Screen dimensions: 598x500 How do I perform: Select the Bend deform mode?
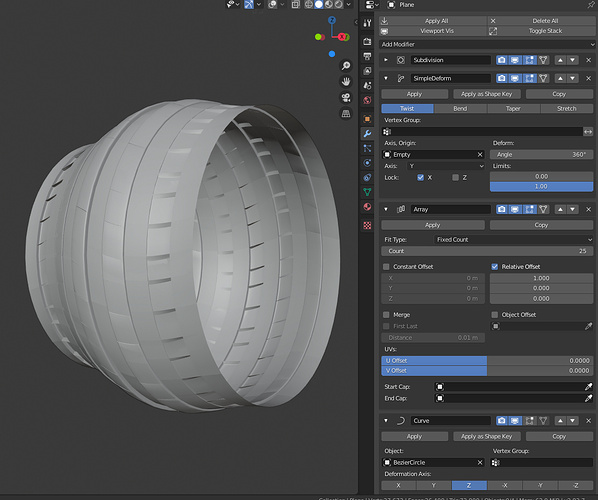tap(460, 109)
